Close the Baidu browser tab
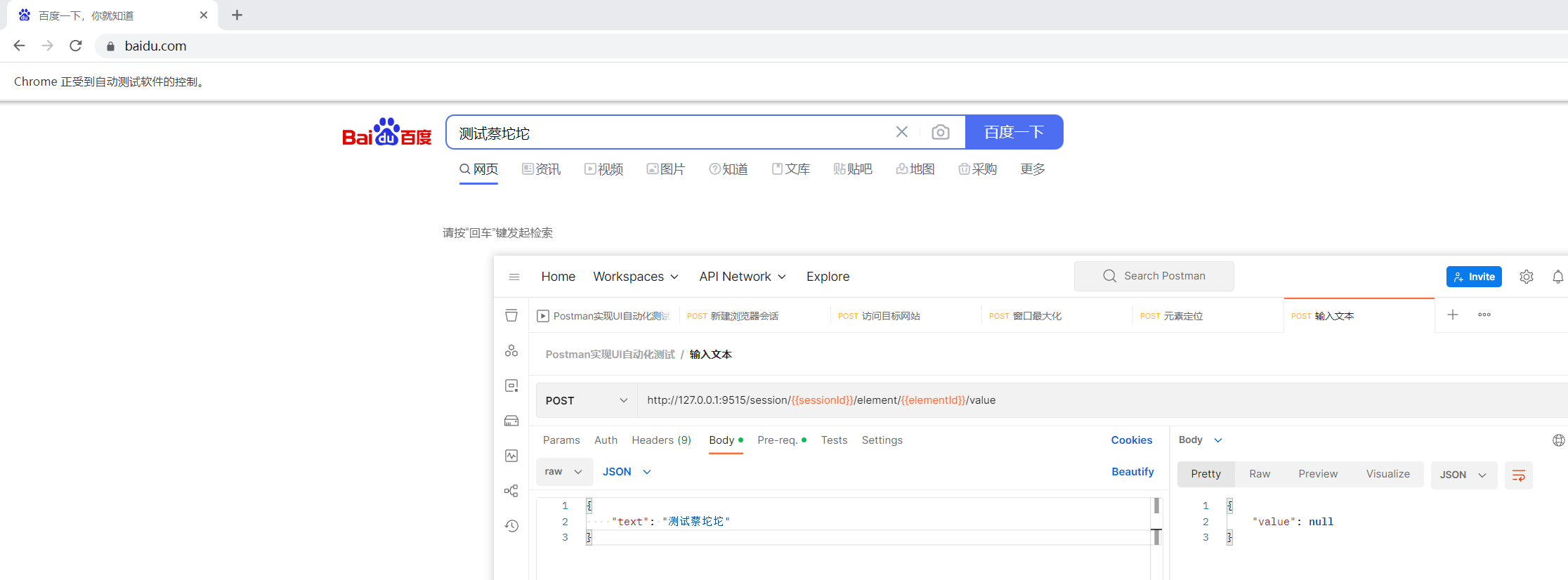1568x580 pixels. click(x=204, y=15)
